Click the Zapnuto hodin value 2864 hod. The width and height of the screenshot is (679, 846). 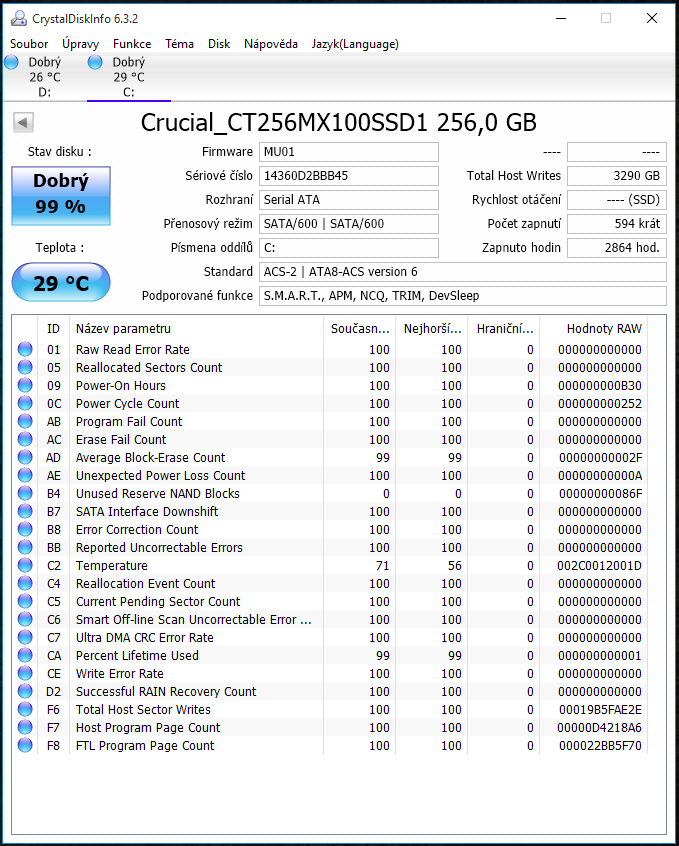tap(617, 248)
